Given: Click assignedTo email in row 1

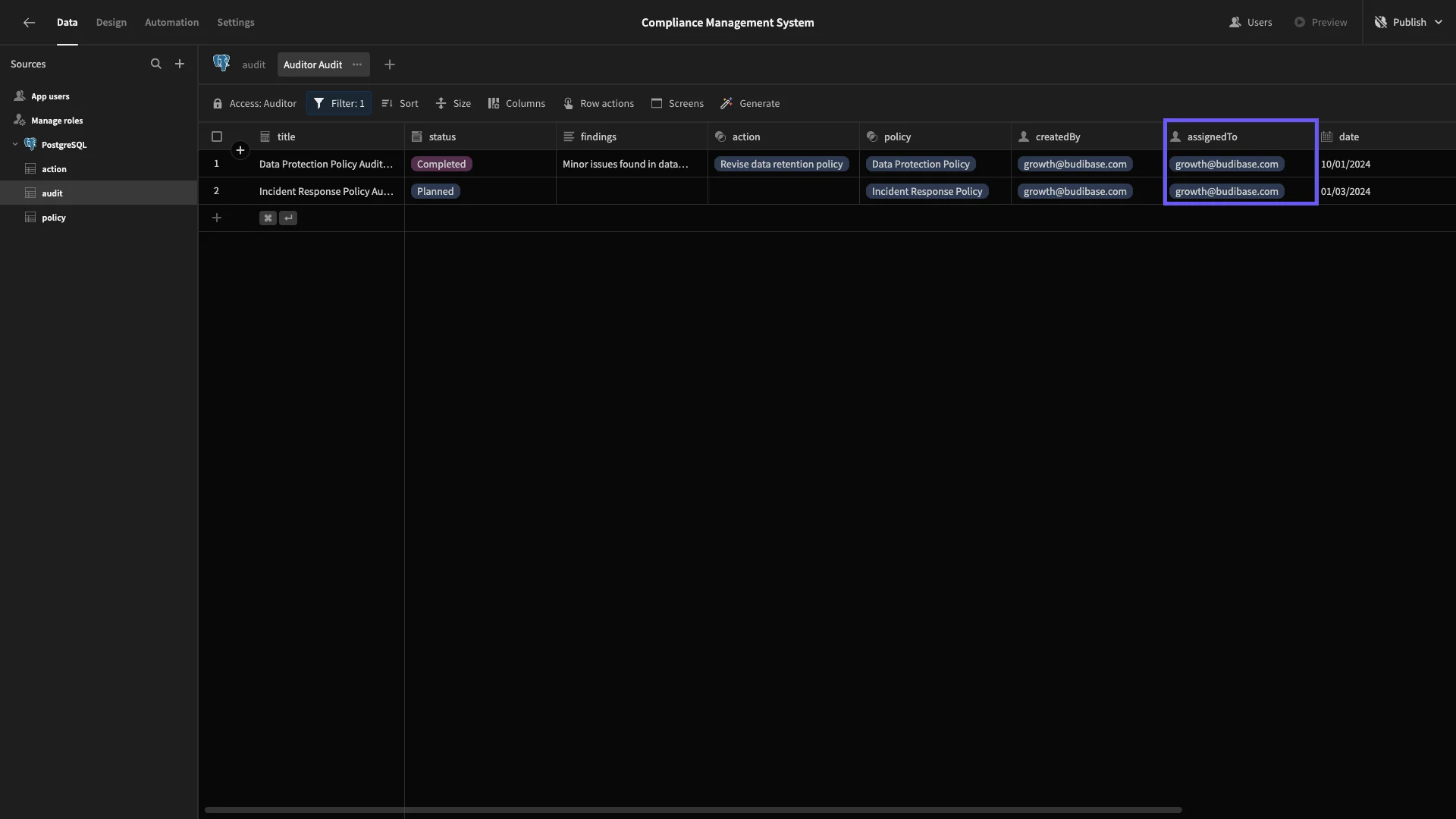Looking at the screenshot, I should pos(1226,165).
